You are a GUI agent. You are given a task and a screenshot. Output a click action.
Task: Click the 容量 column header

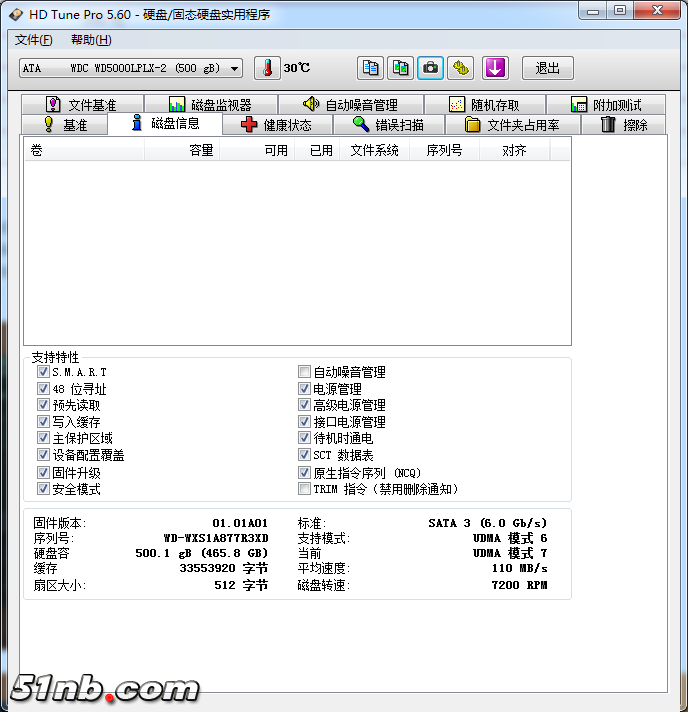[201, 150]
